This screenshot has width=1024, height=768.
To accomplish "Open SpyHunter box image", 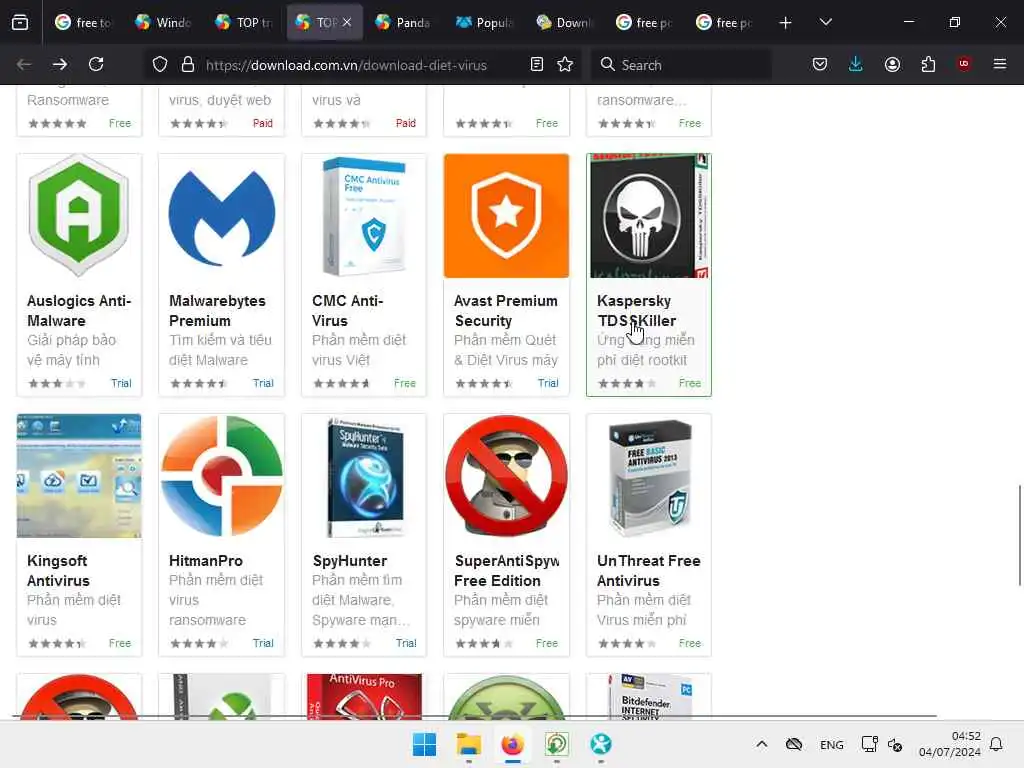I will click(364, 476).
